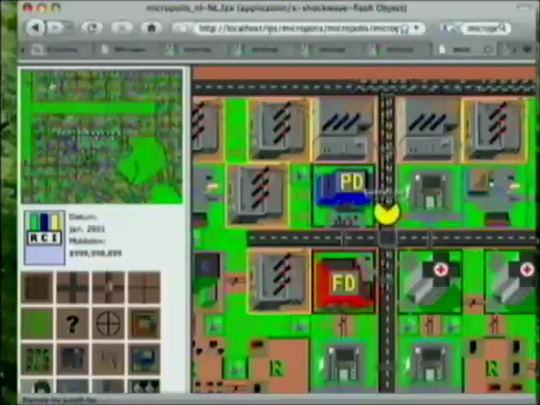
Task: Switch to the second browser tab
Action: [125, 50]
